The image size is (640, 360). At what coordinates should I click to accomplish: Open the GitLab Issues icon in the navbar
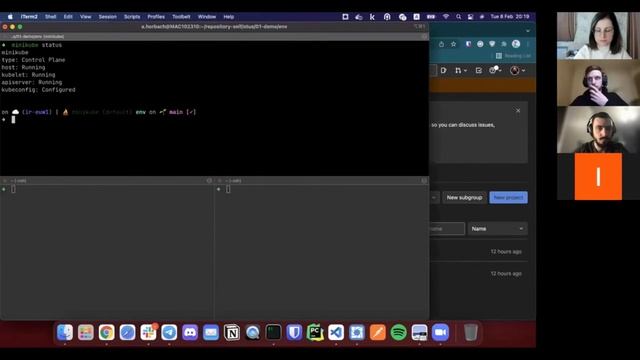point(444,71)
